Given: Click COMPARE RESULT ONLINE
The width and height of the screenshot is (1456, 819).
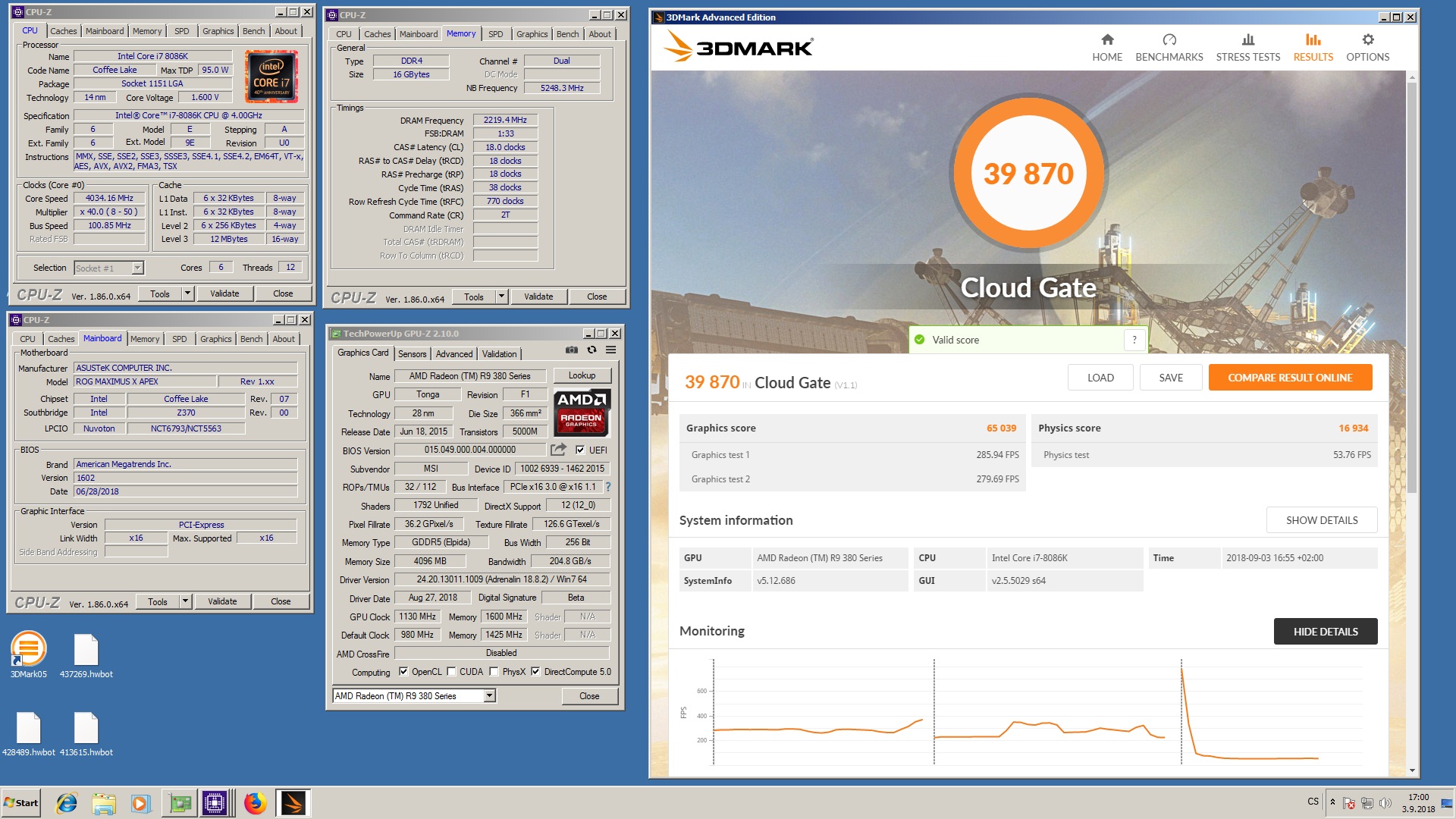Looking at the screenshot, I should [1290, 378].
